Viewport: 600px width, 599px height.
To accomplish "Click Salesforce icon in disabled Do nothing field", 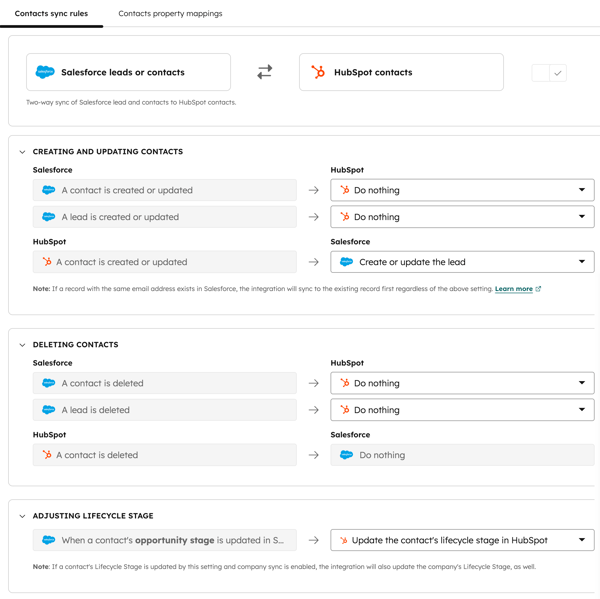I will pyautogui.click(x=346, y=455).
